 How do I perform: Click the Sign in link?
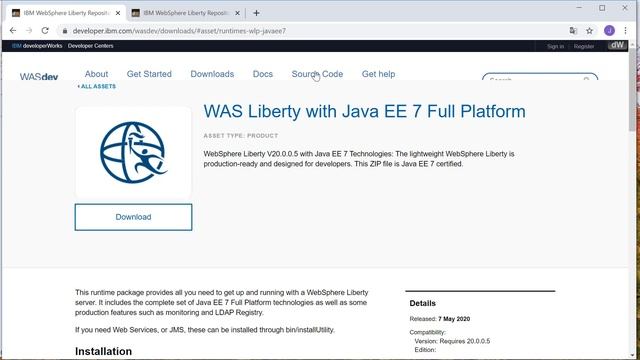556,46
